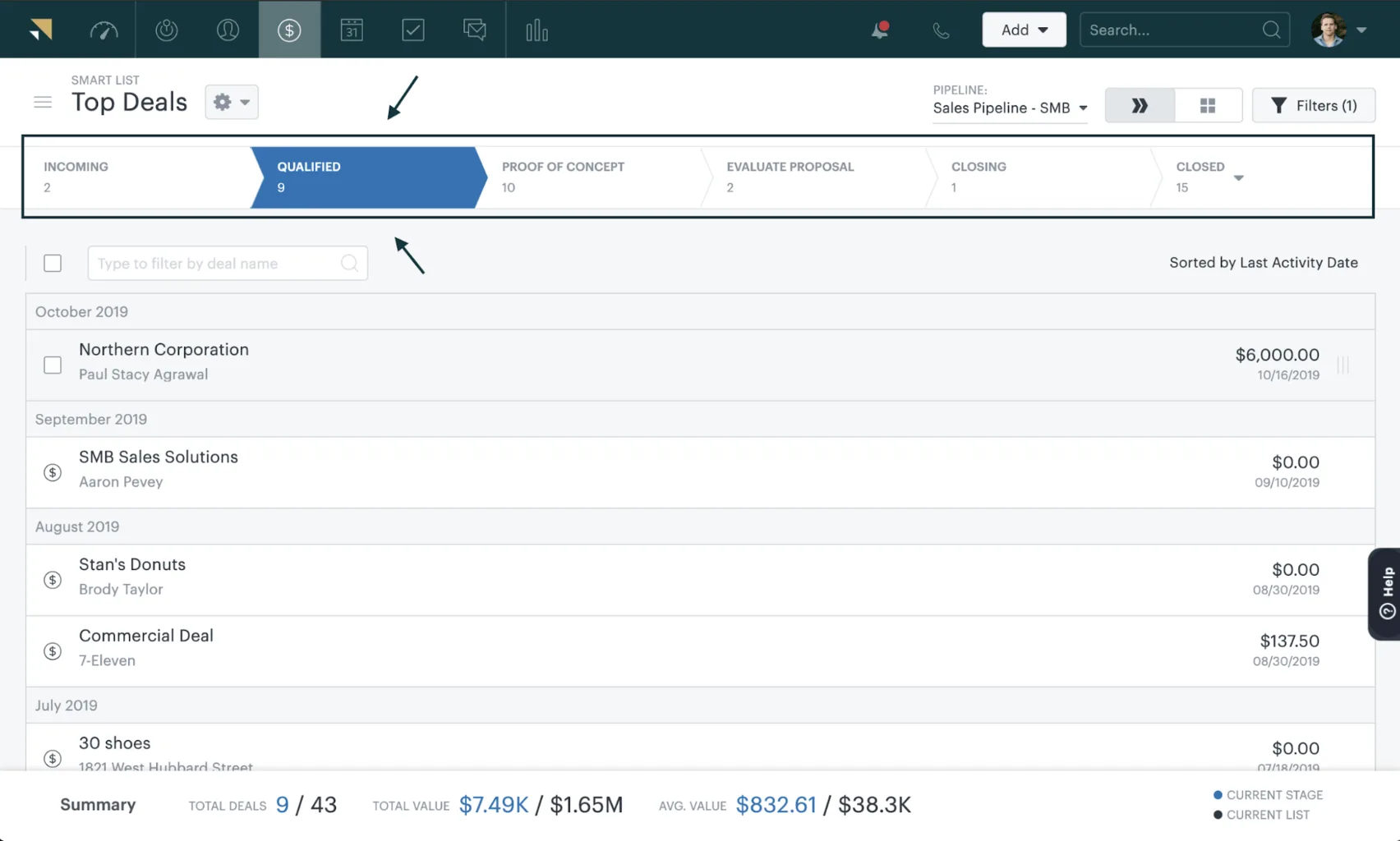Open the Email inbox icon
The height and width of the screenshot is (841, 1400).
click(475, 30)
